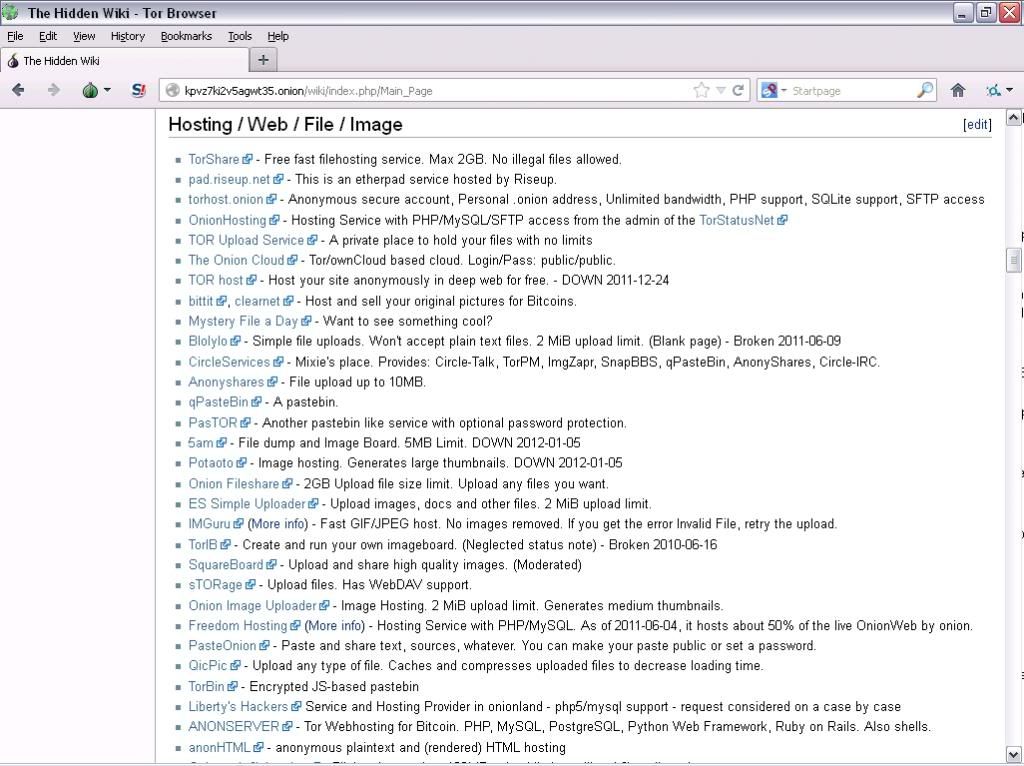Open the Anonyshares link
1024x766 pixels.
(x=226, y=383)
